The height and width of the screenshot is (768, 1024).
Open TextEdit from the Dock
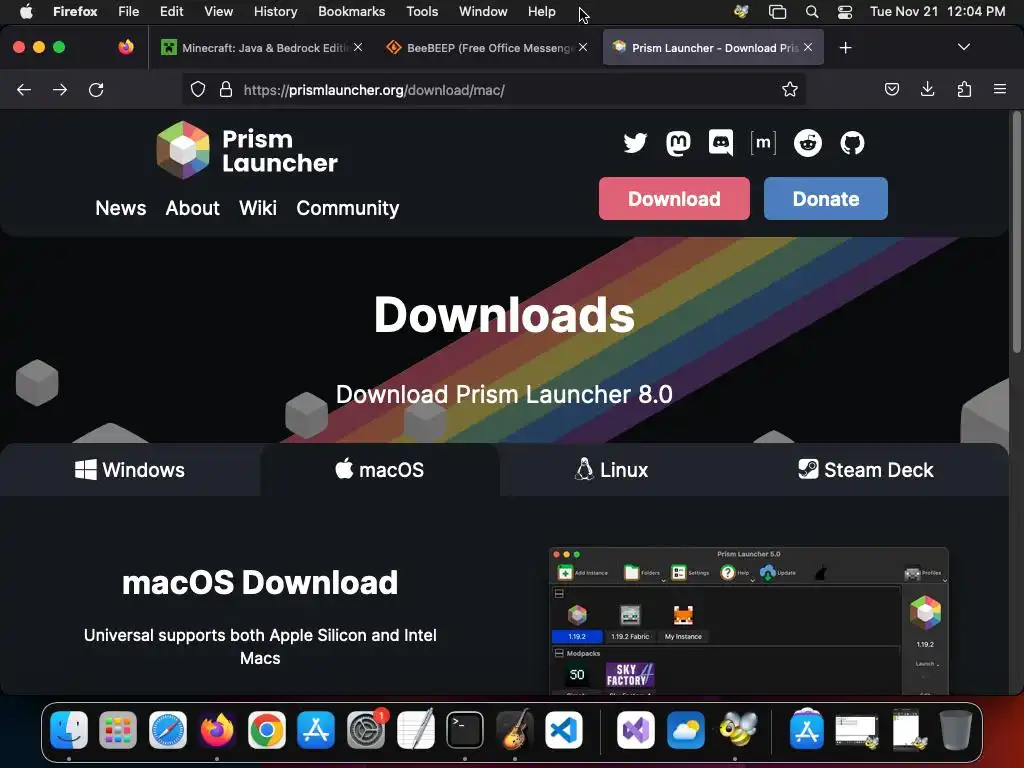[x=415, y=729]
